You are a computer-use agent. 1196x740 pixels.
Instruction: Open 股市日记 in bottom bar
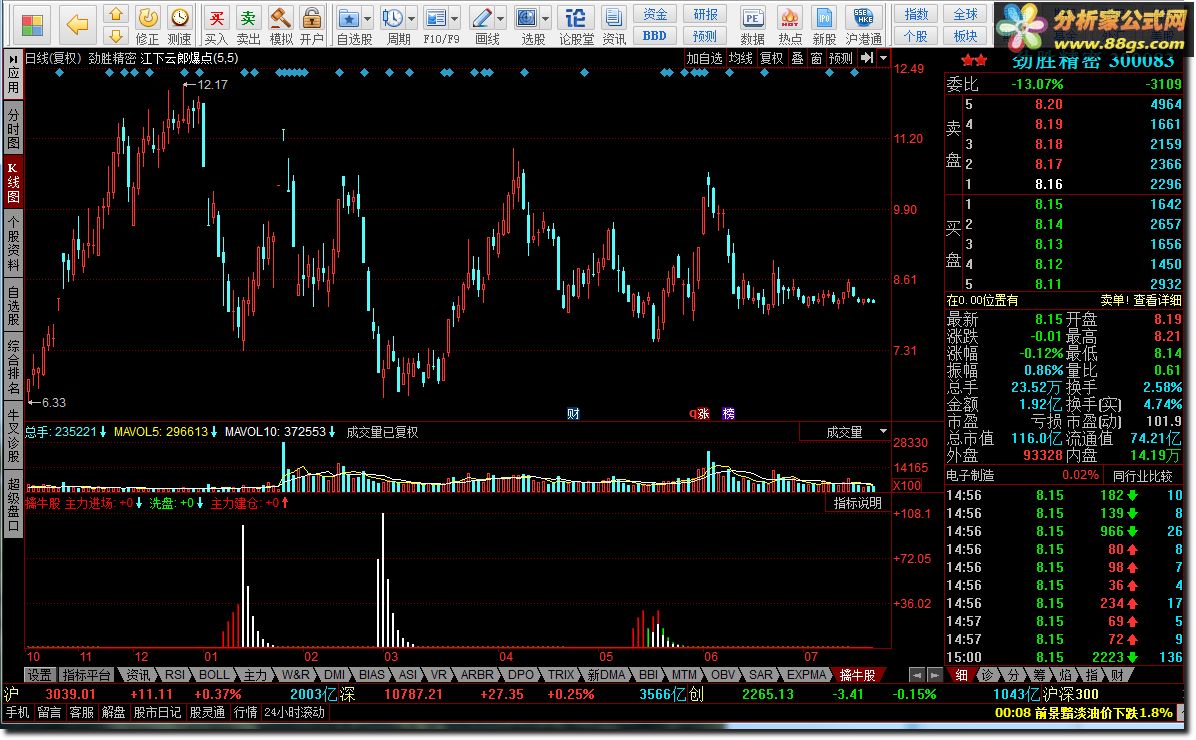(157, 712)
